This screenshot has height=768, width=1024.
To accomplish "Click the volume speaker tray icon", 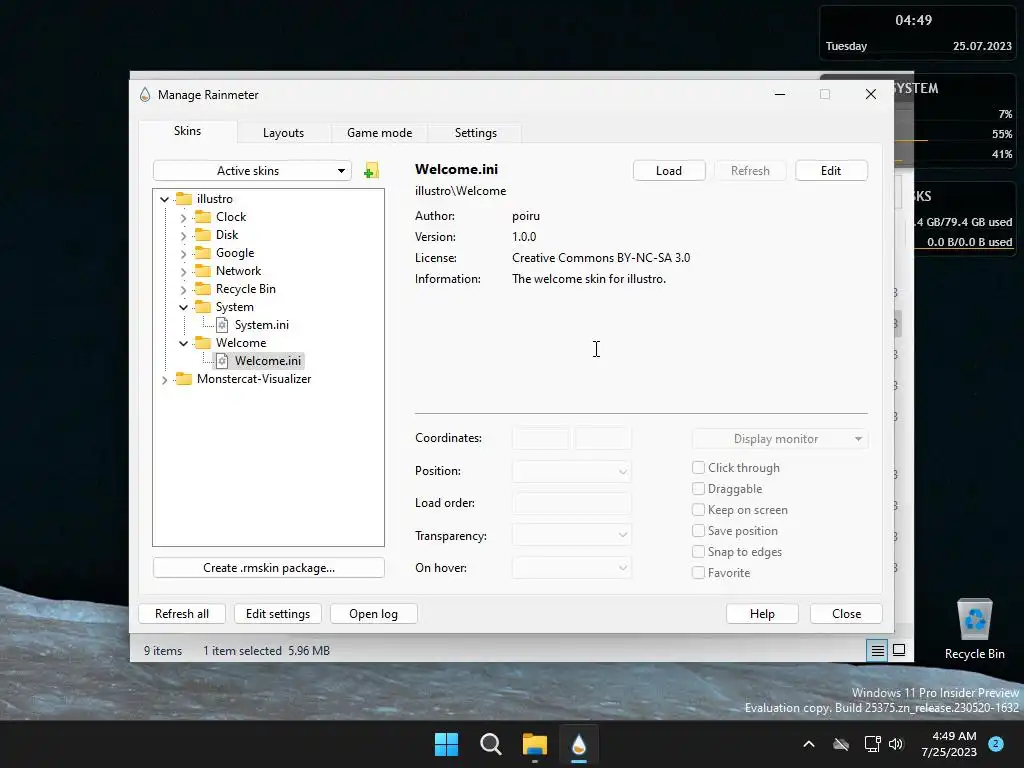I will pyautogui.click(x=896, y=744).
